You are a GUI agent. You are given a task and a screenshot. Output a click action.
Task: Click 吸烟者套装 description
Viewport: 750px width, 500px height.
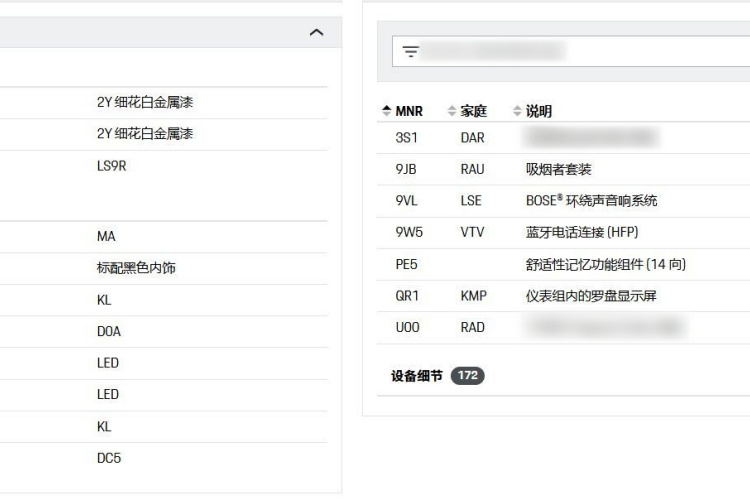pos(559,169)
